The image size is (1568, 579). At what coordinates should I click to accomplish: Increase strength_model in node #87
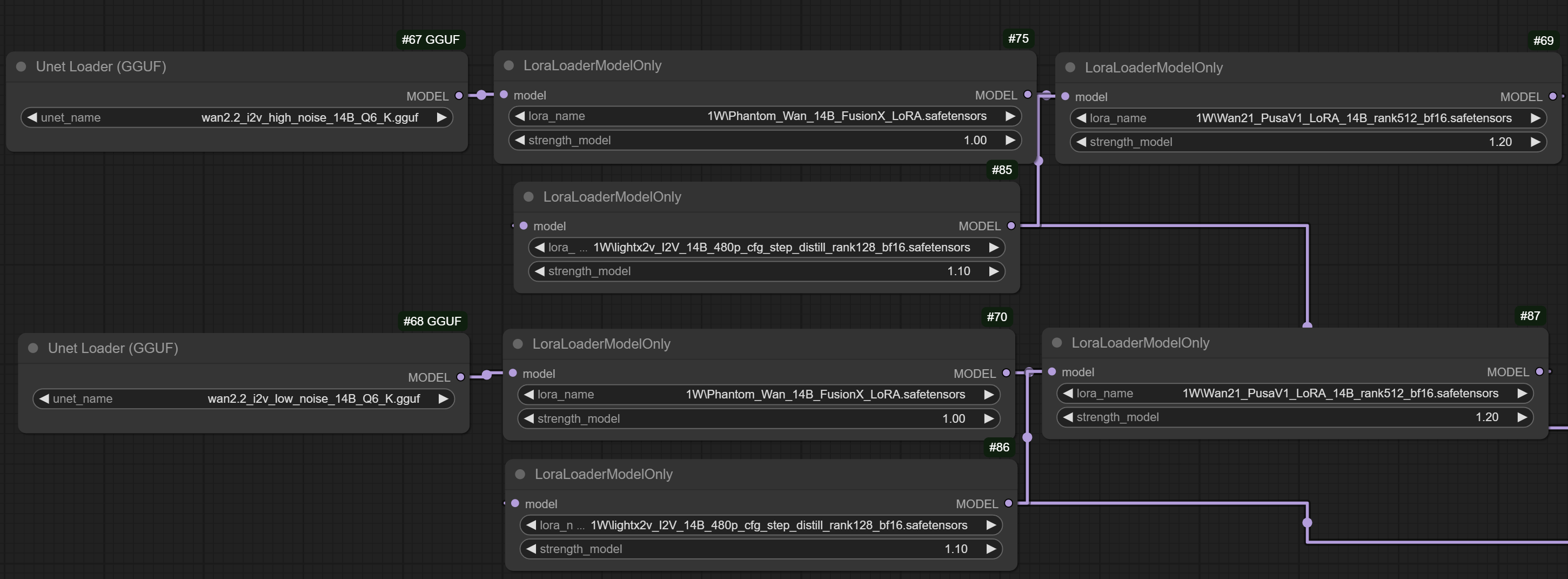(1523, 417)
